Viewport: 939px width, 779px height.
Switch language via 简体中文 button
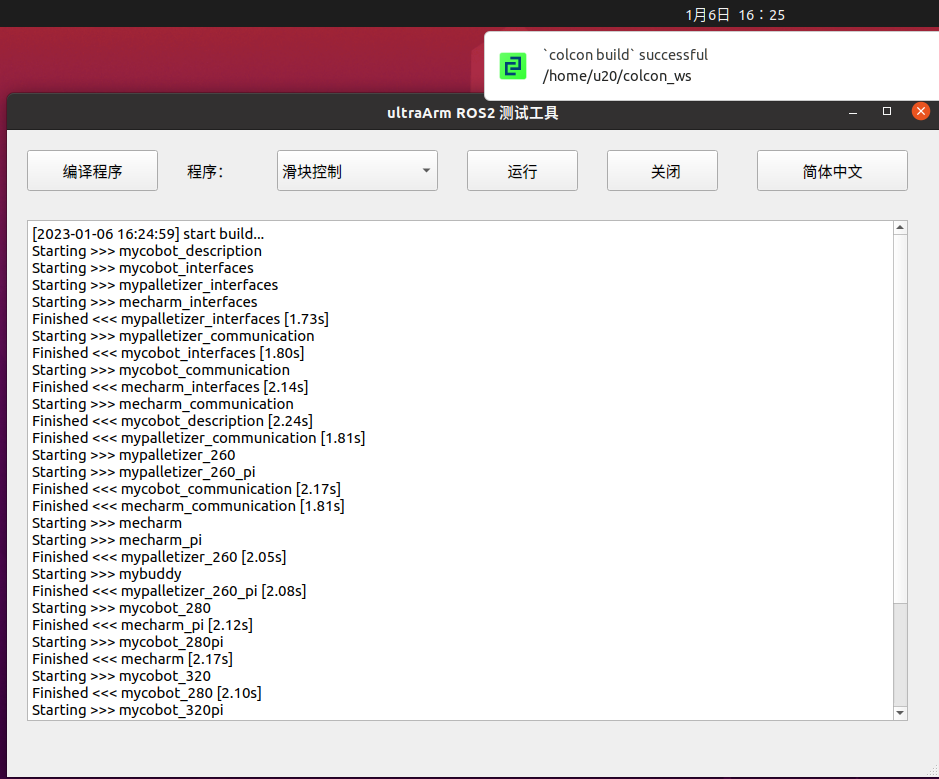pos(832,171)
